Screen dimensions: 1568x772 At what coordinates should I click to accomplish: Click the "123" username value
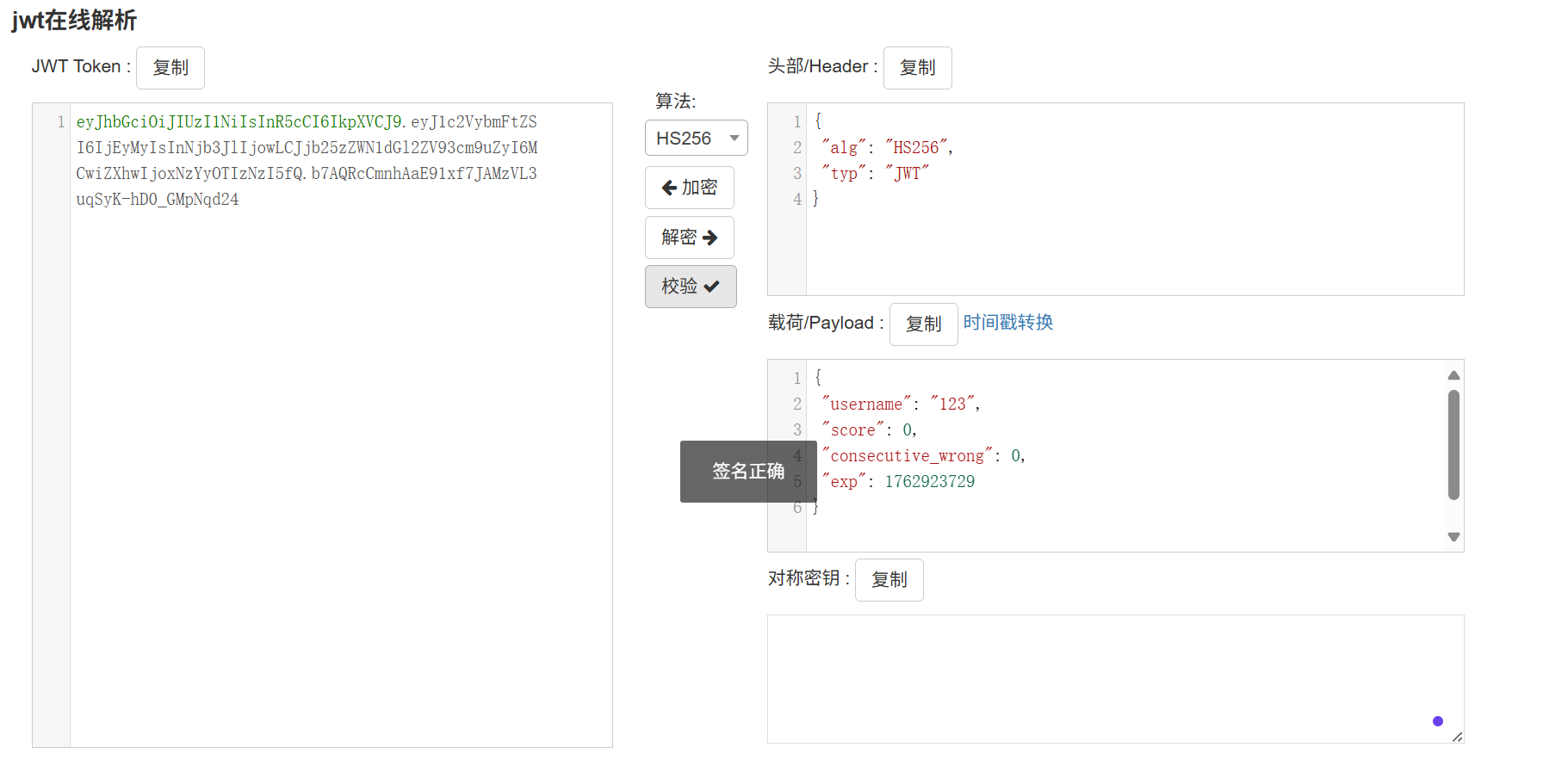952,405
